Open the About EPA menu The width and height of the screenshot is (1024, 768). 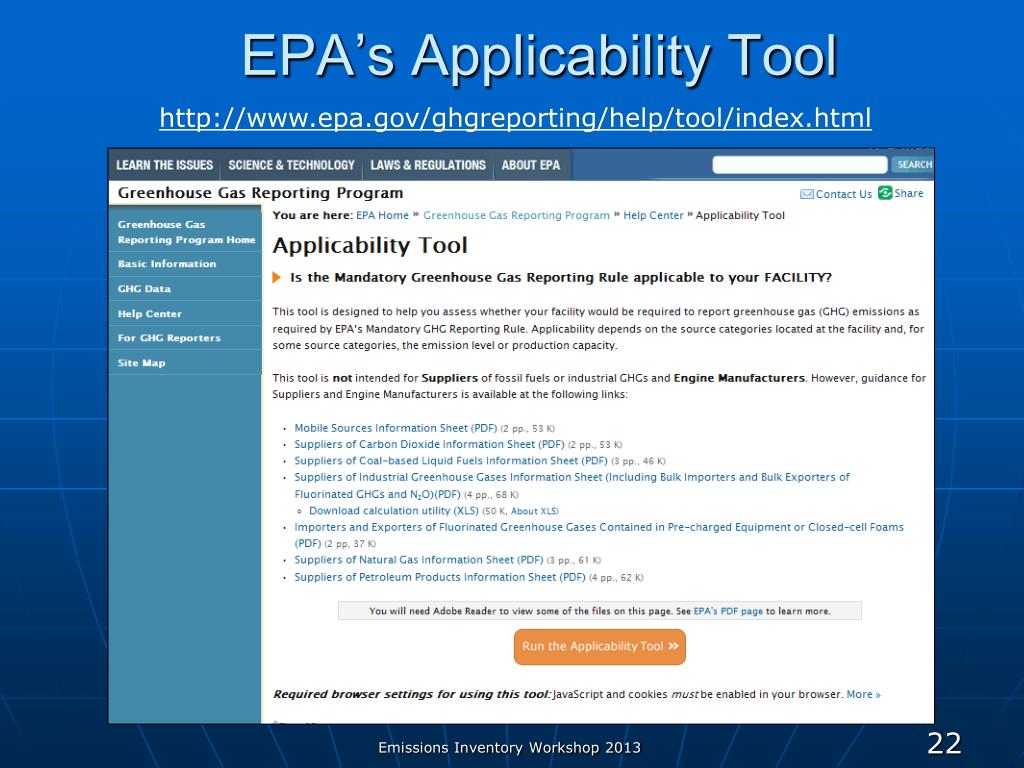coord(531,165)
